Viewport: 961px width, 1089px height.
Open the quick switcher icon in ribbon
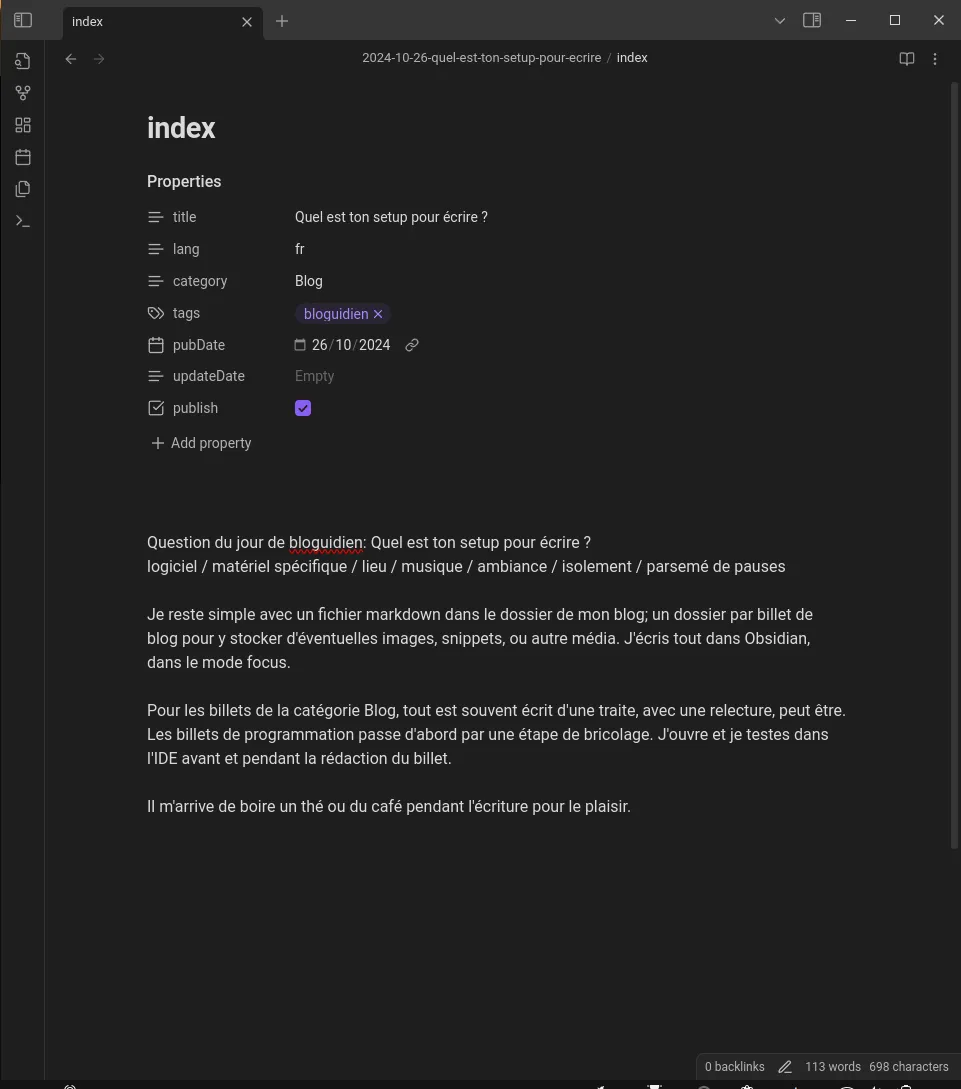tap(23, 61)
